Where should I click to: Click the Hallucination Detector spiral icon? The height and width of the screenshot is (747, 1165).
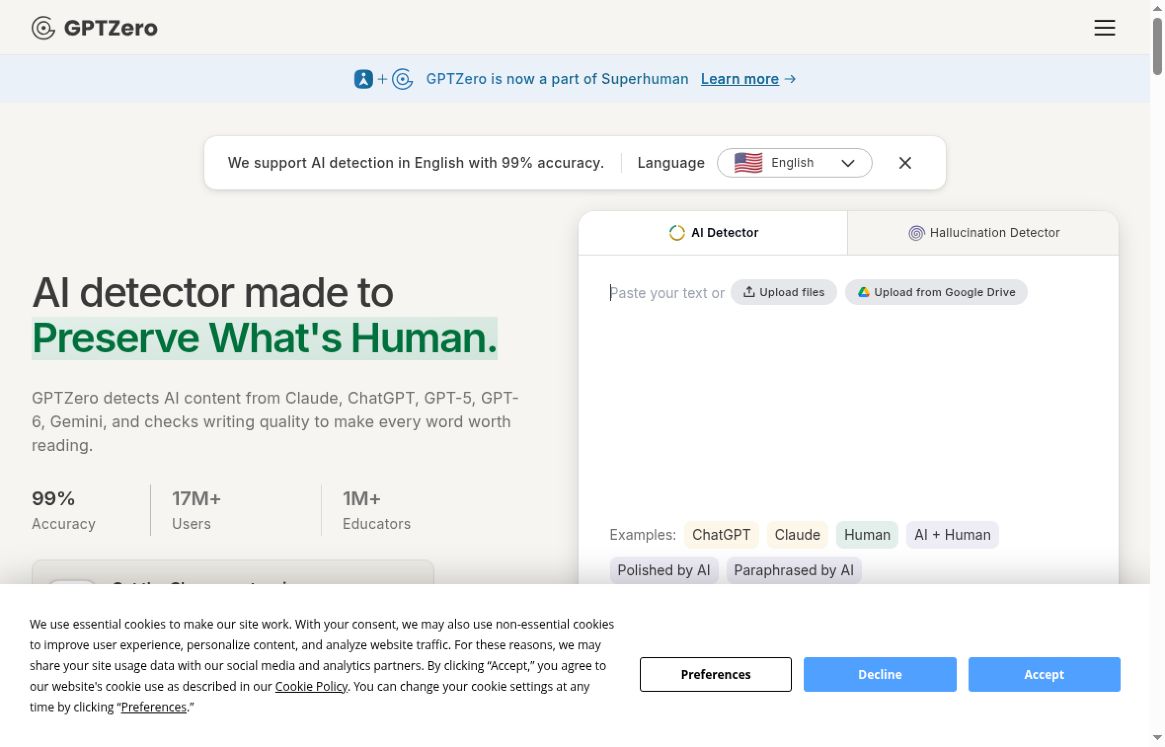click(x=916, y=233)
